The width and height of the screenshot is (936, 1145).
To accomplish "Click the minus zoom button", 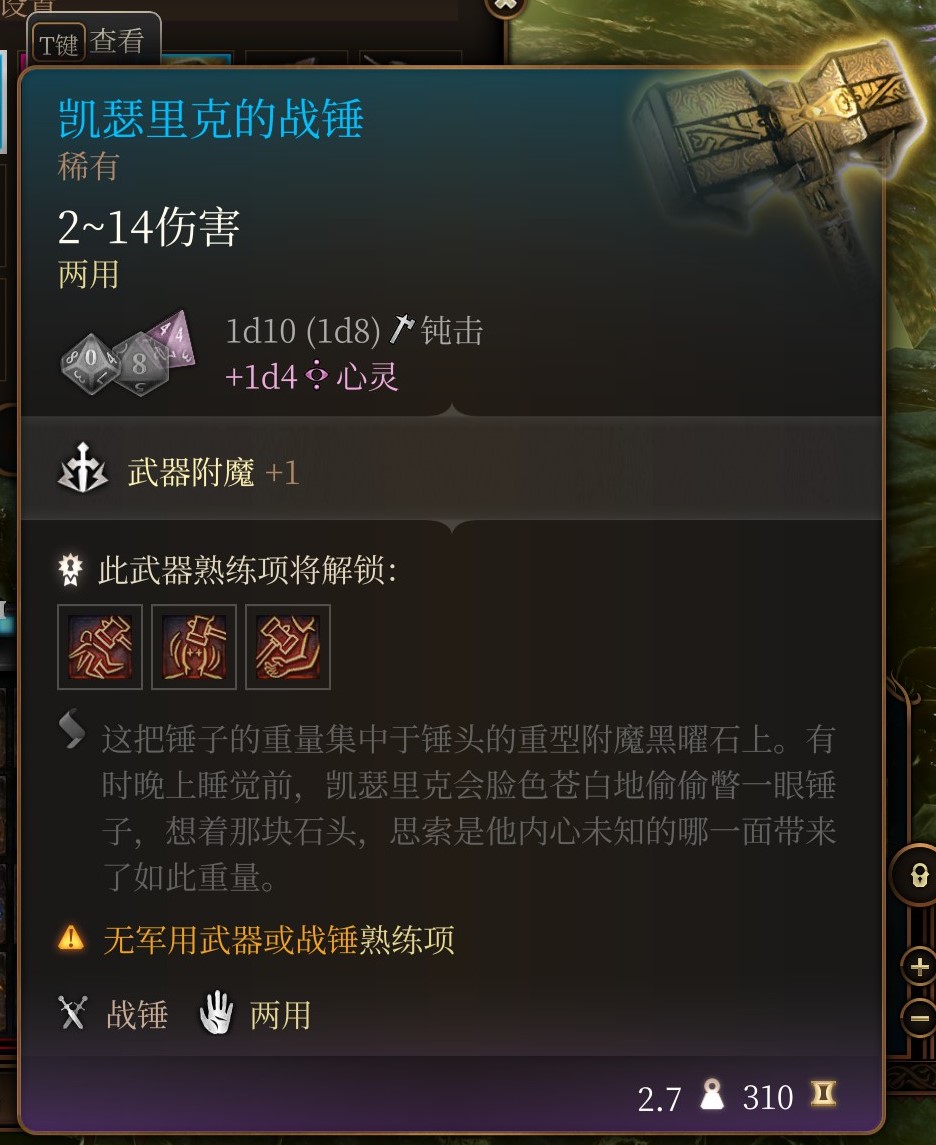I will click(x=919, y=1017).
